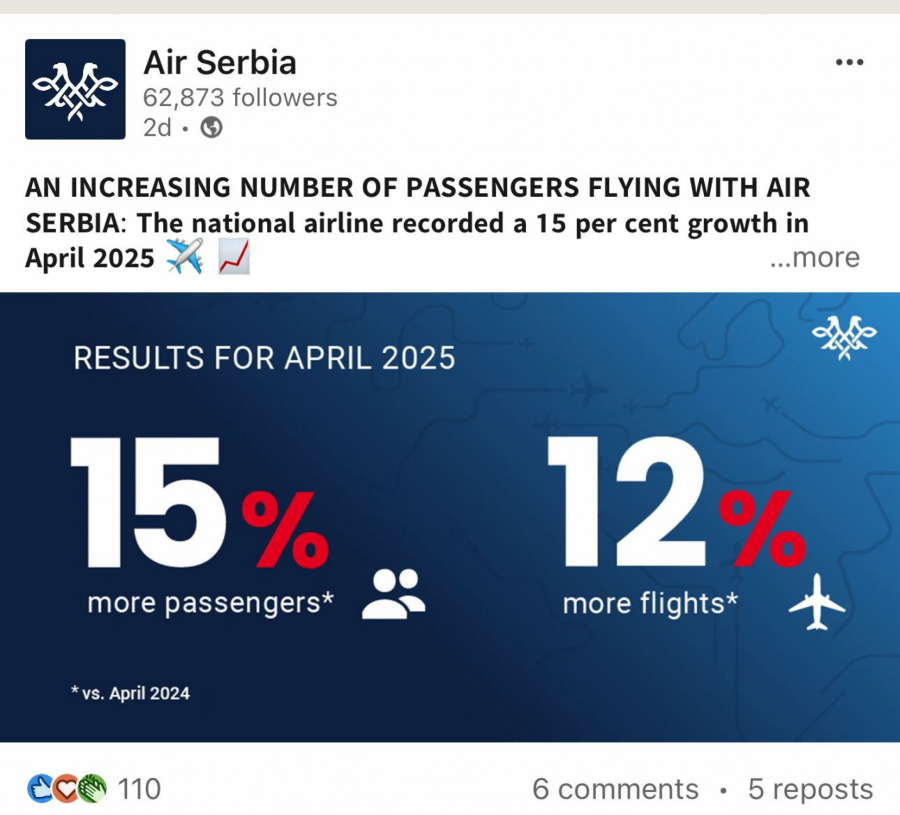Click the '2d' post timestamp
900x815 pixels.
[x=157, y=128]
